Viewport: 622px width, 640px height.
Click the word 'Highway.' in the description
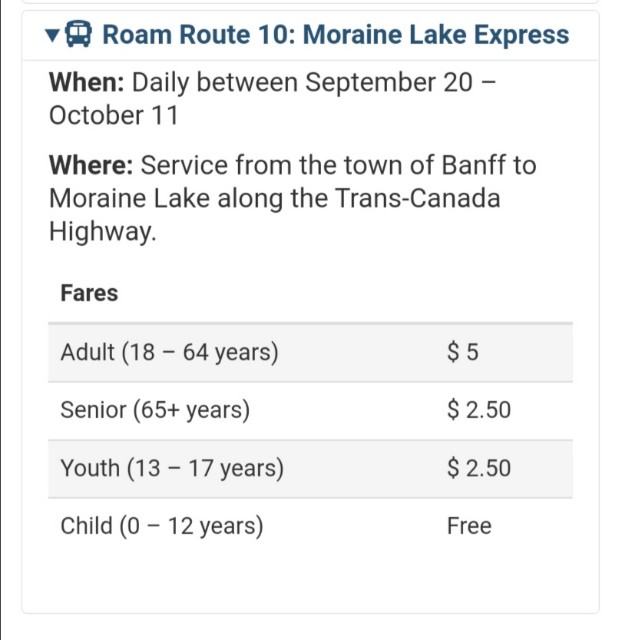pyautogui.click(x=103, y=232)
